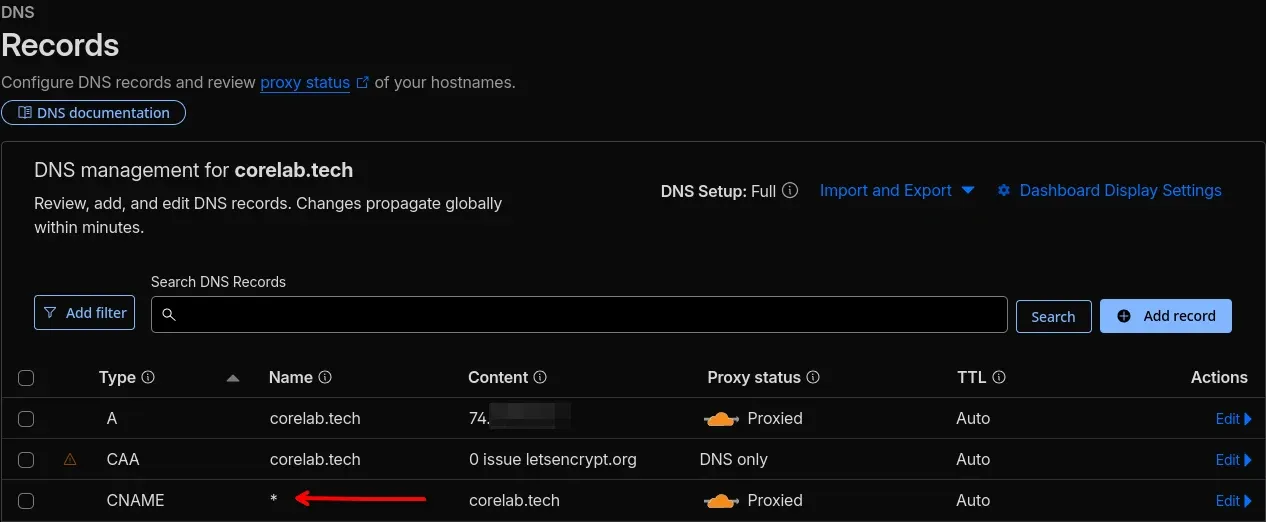Open the DNS documentation button
1266x522 pixels.
[x=94, y=113]
